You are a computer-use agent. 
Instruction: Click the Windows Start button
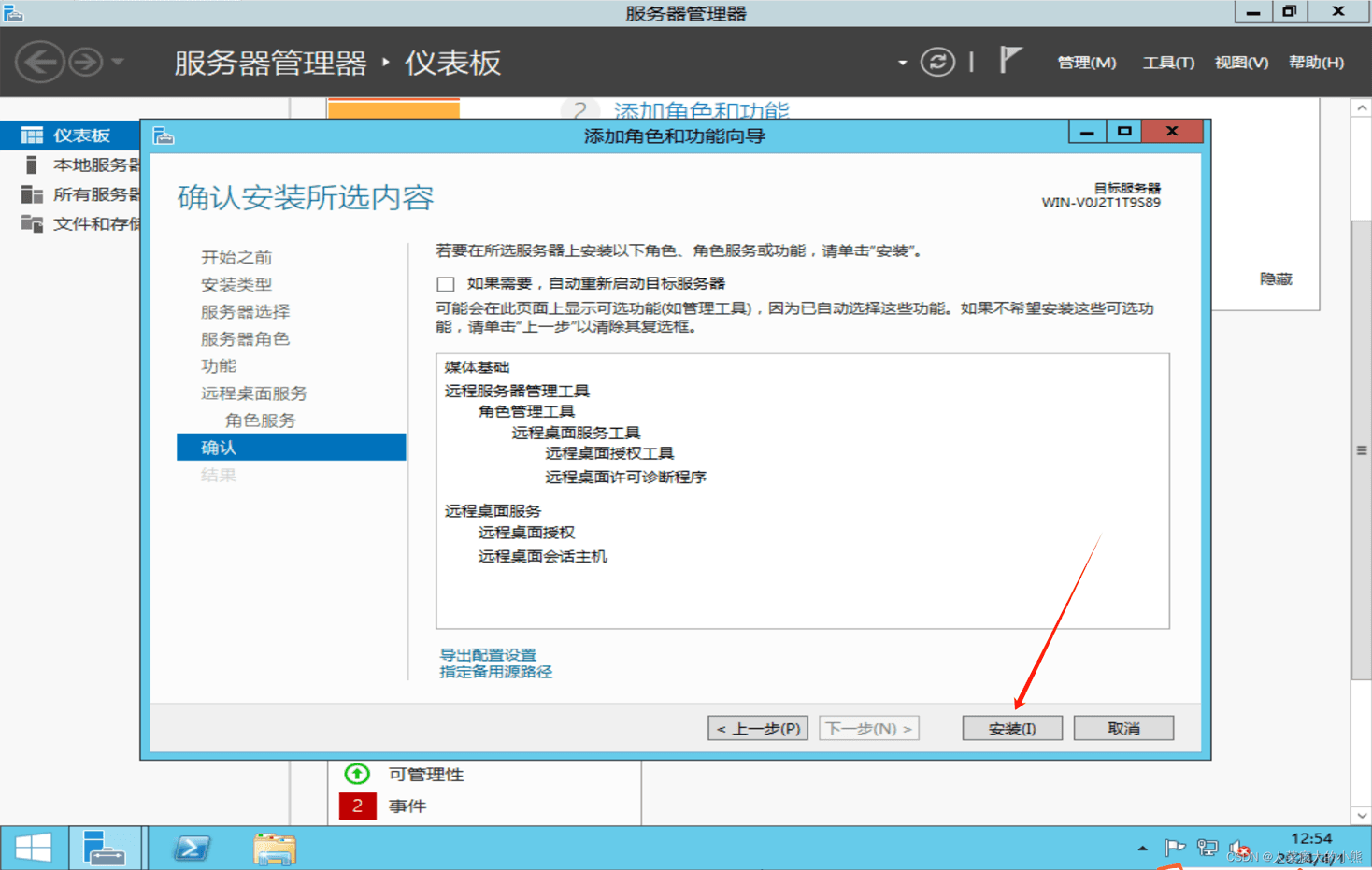pyautogui.click(x=34, y=848)
